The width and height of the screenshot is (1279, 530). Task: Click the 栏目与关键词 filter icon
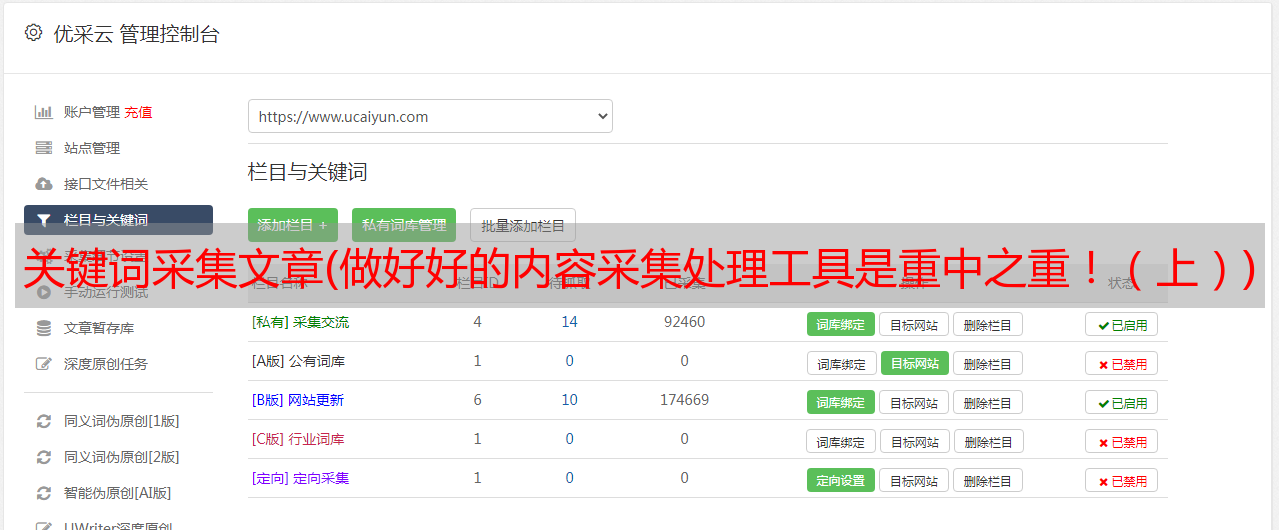(43, 220)
